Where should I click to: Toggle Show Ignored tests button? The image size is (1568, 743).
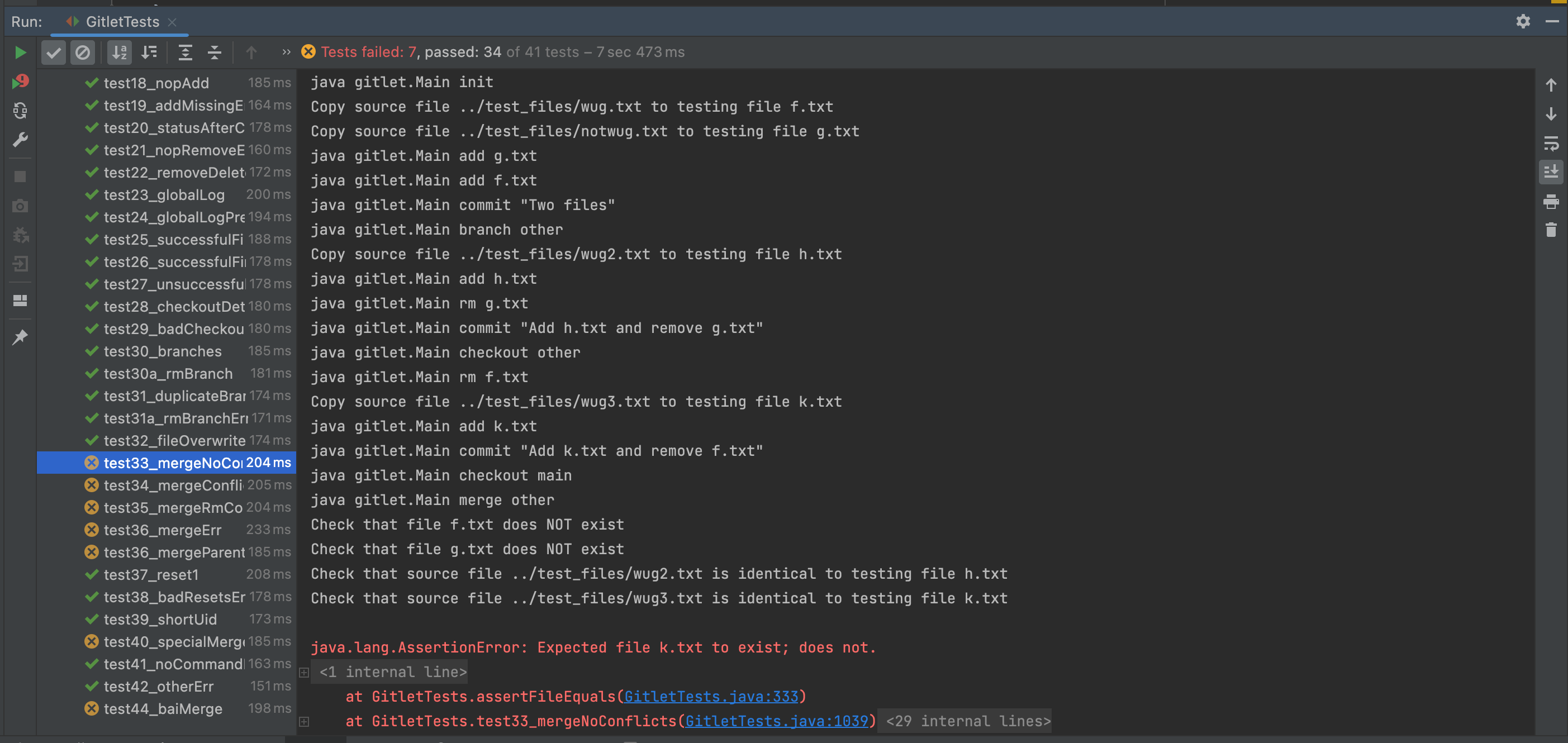coord(82,53)
